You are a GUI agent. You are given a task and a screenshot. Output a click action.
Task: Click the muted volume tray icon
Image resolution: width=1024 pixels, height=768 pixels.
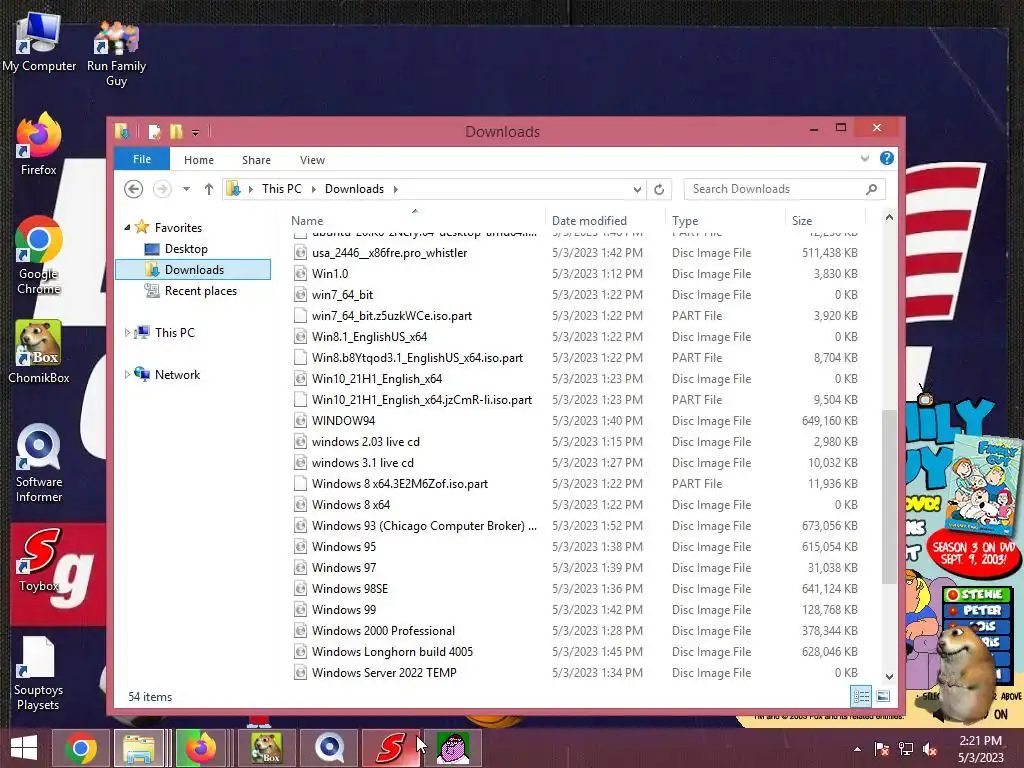[930, 749]
